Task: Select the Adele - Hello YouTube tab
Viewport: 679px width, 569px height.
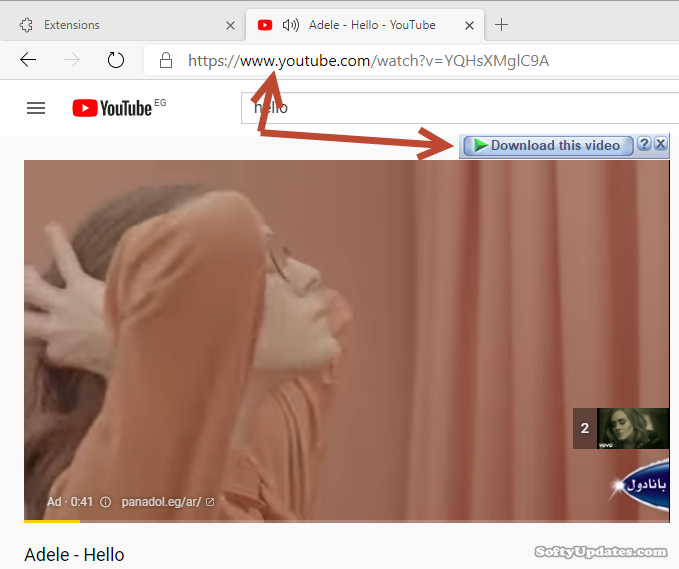Action: (365, 25)
